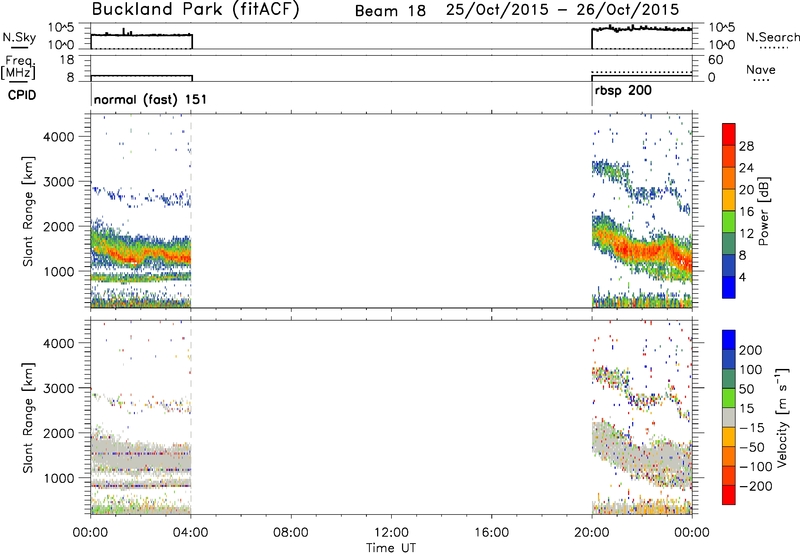The width and height of the screenshot is (800, 554).
Task: Click the 'Nave' legend label
Action: [x=761, y=69]
